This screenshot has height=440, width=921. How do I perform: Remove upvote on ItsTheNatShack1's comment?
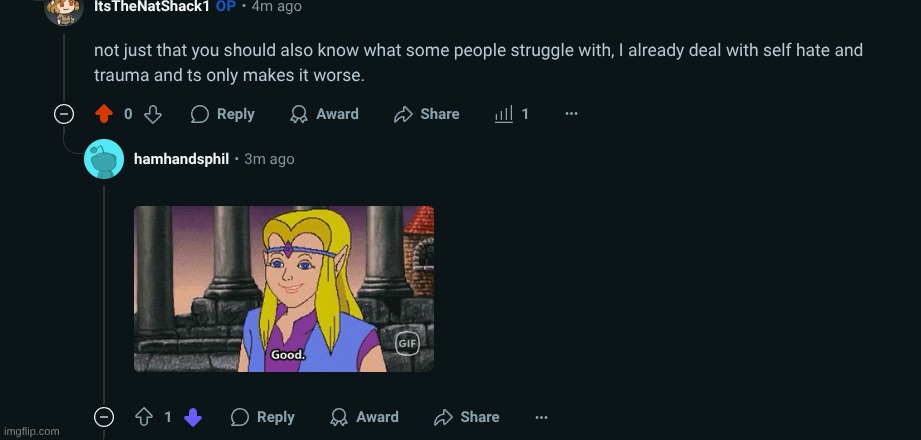(104, 114)
